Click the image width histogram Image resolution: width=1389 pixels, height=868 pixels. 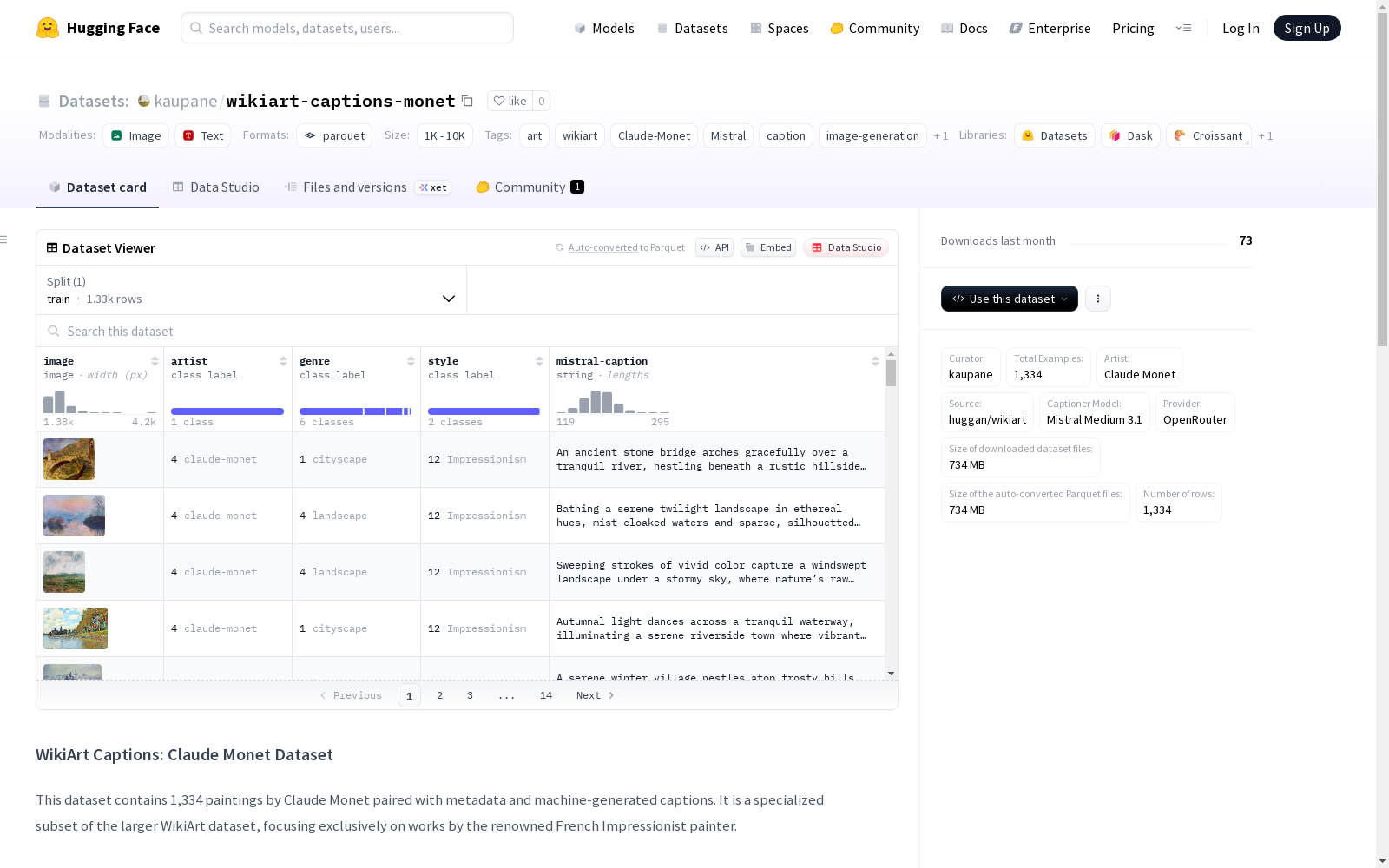pos(100,401)
